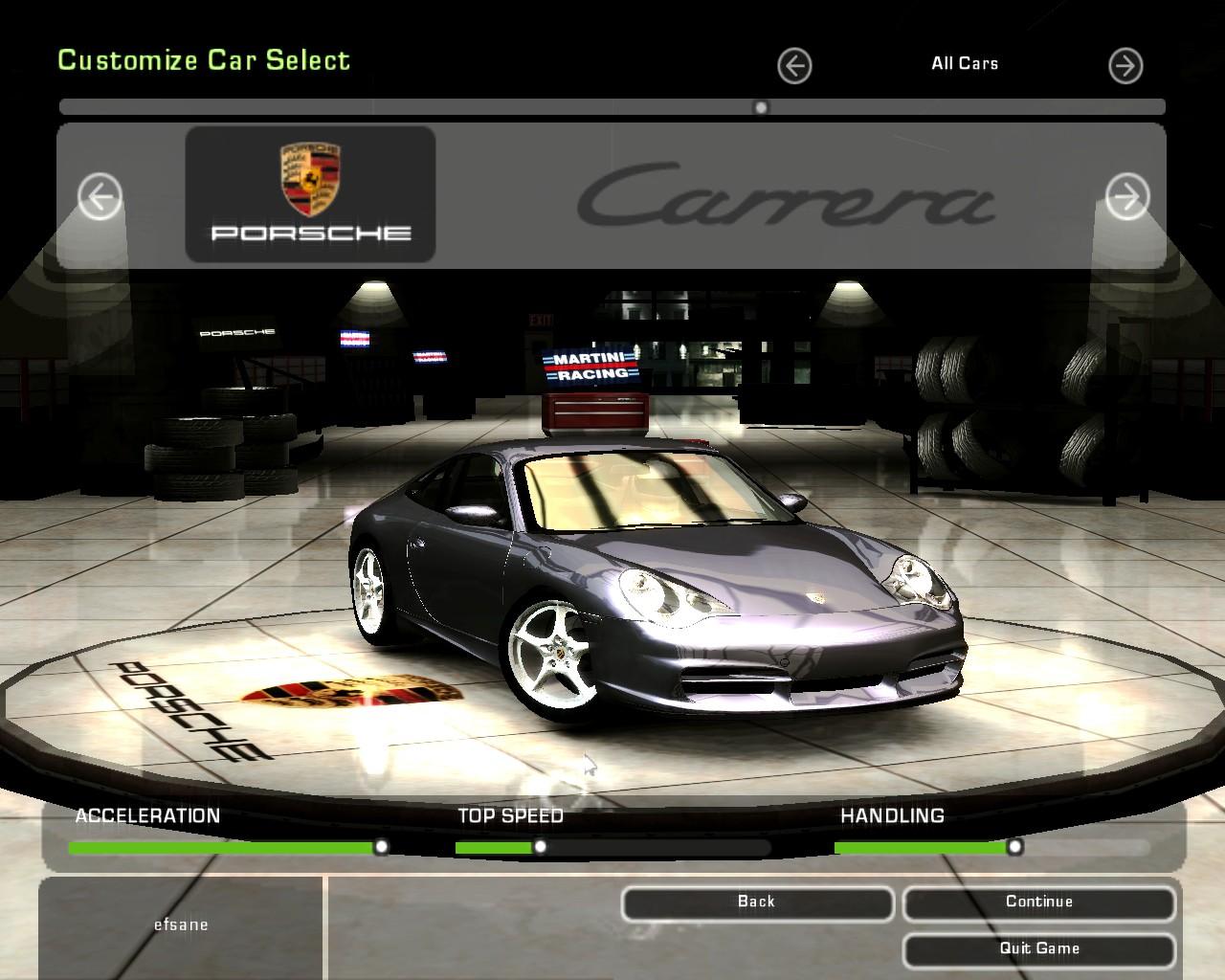Image resolution: width=1225 pixels, height=980 pixels.
Task: Click the Handling stat bar
Action: (992, 847)
